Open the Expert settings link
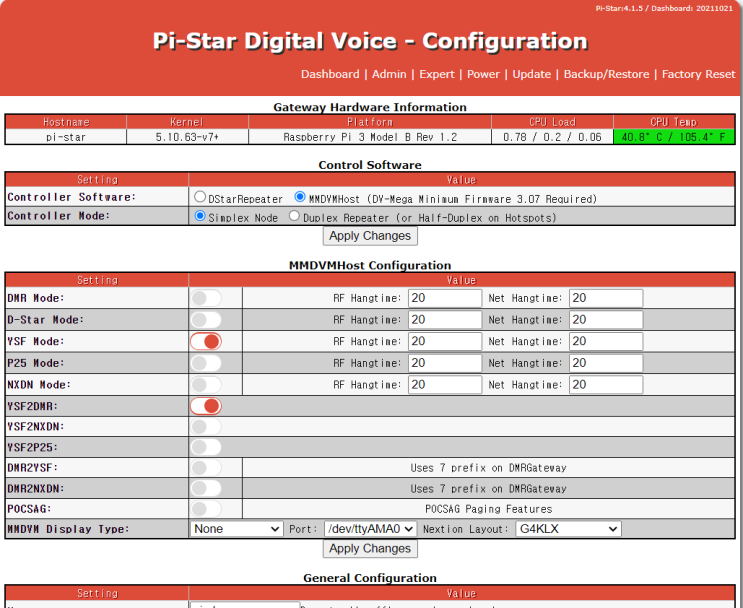This screenshot has height=608, width=743. click(436, 74)
